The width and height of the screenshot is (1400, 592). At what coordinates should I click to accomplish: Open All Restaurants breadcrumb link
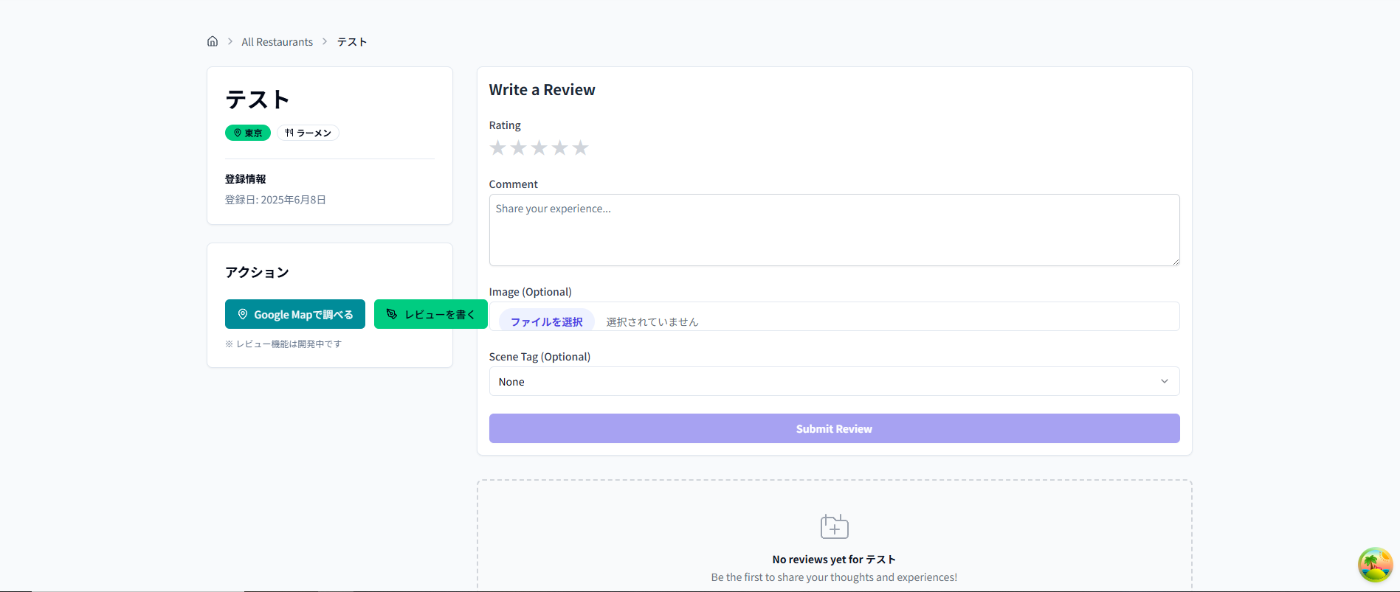coord(277,42)
